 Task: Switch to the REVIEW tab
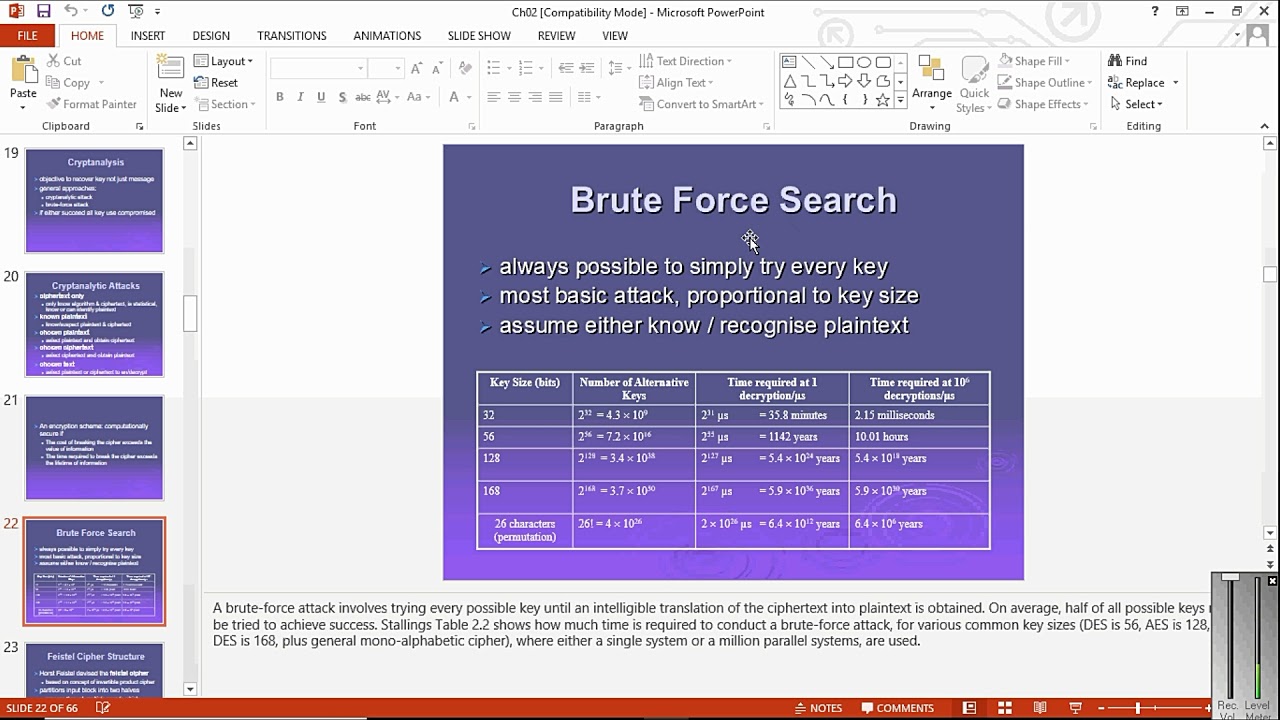click(x=556, y=36)
